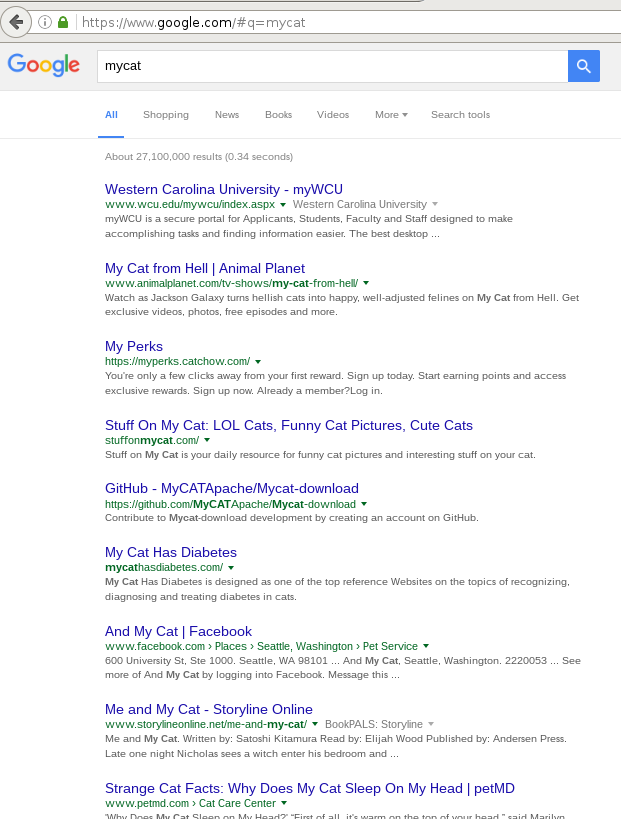Expand arrow next to github.com result URL

pyautogui.click(x=364, y=504)
